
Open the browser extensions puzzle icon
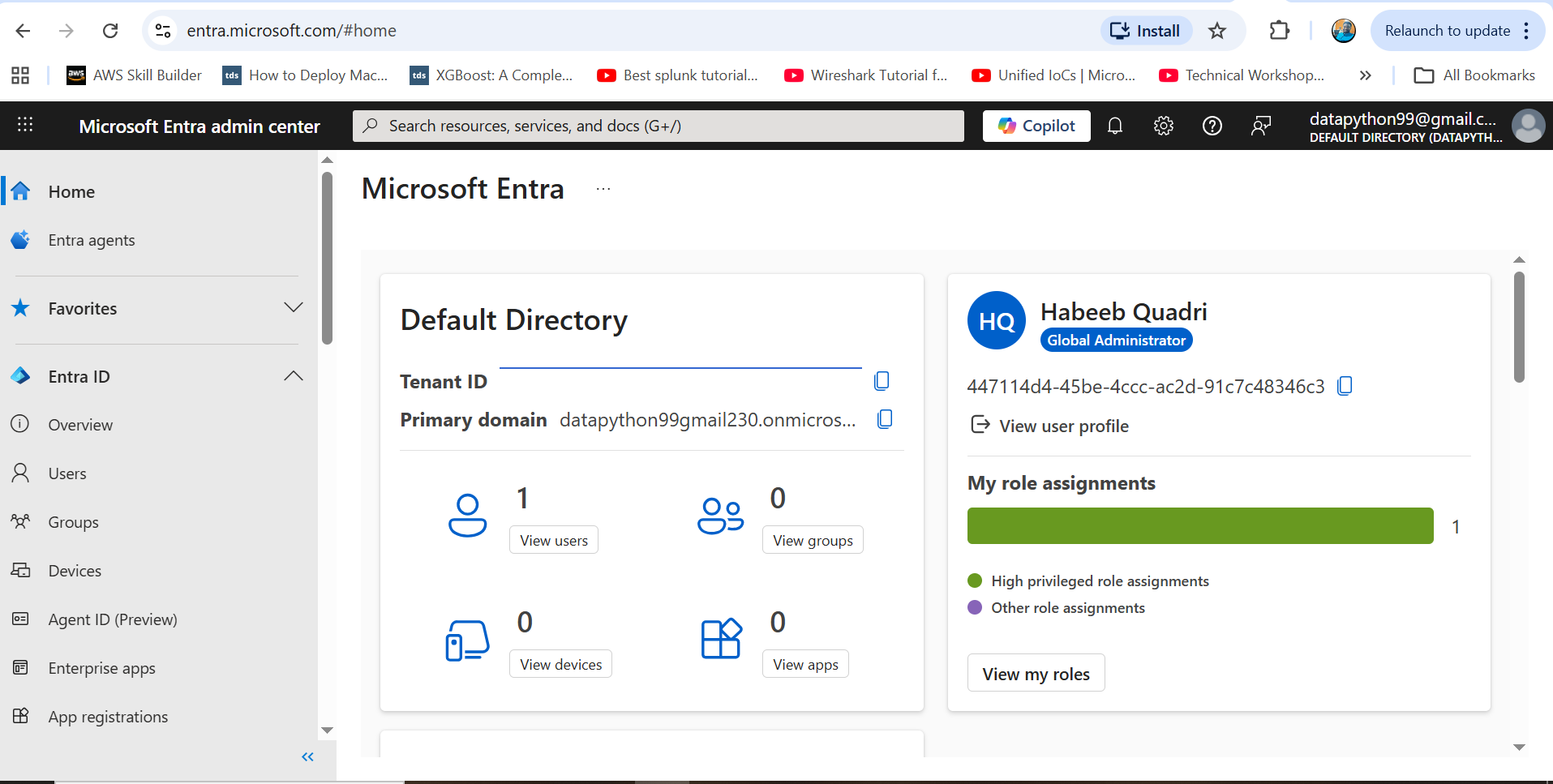point(1279,31)
